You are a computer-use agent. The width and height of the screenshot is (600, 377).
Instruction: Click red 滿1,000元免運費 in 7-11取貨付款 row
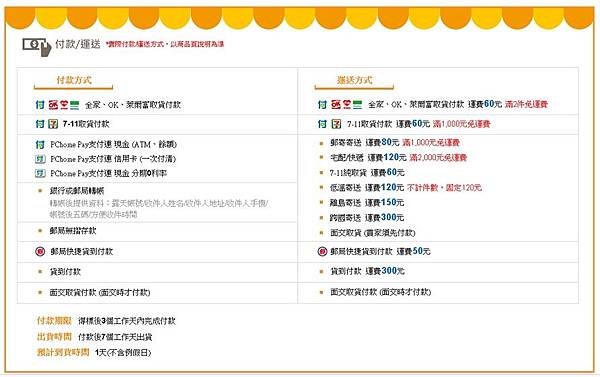(461, 124)
